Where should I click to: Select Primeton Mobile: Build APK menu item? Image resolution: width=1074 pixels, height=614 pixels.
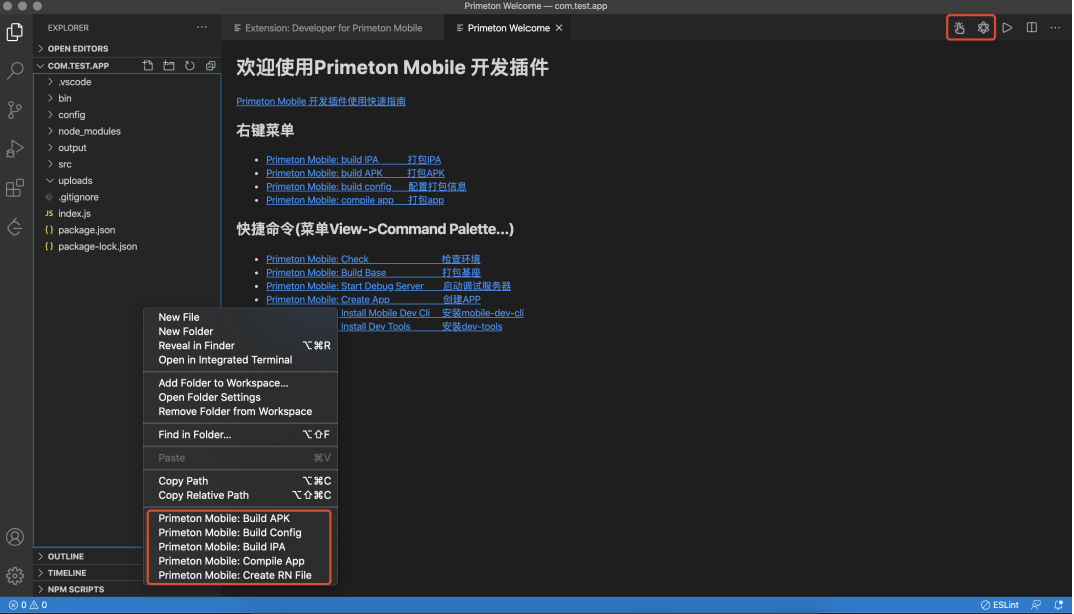coord(224,519)
